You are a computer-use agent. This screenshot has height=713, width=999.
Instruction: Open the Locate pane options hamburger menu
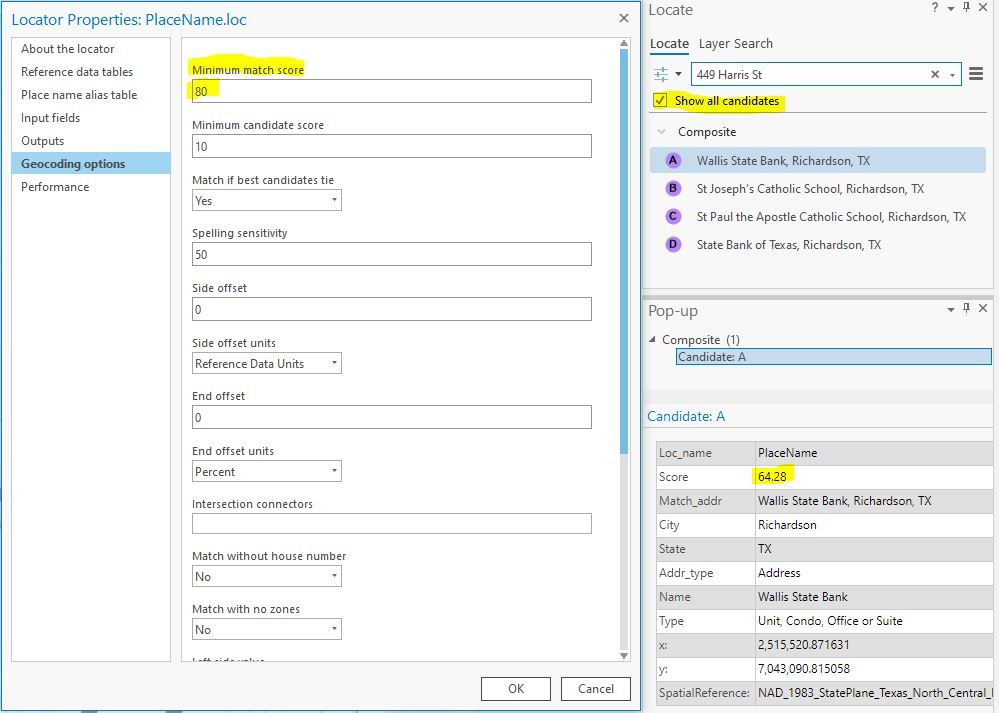(x=975, y=74)
